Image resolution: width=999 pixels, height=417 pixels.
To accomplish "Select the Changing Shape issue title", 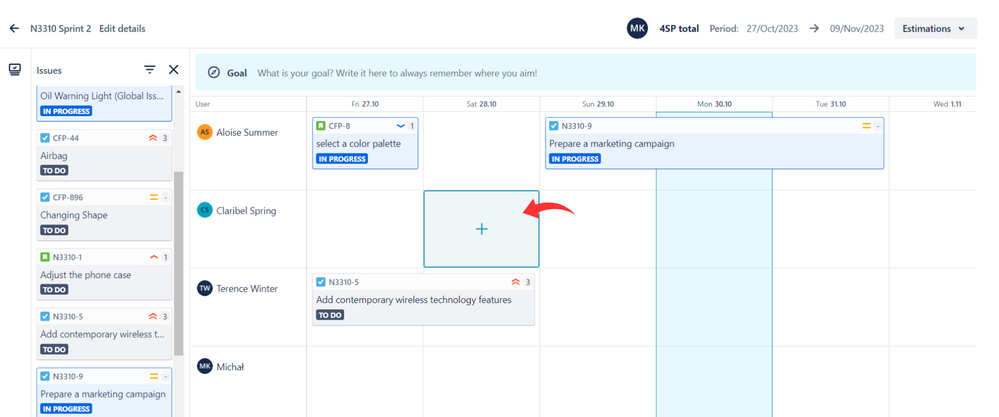I will tap(74, 215).
